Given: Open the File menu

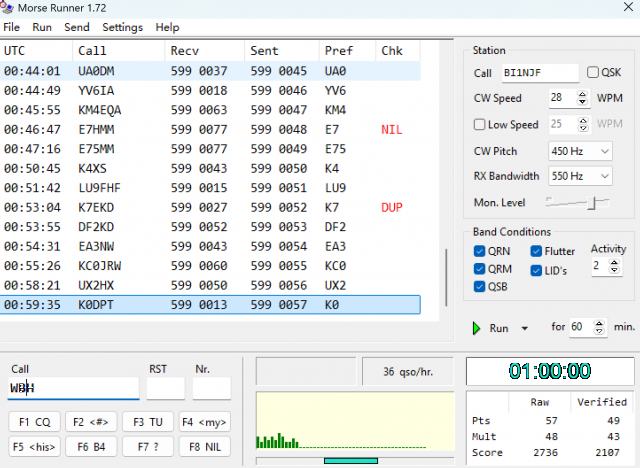Looking at the screenshot, I should coord(11,27).
